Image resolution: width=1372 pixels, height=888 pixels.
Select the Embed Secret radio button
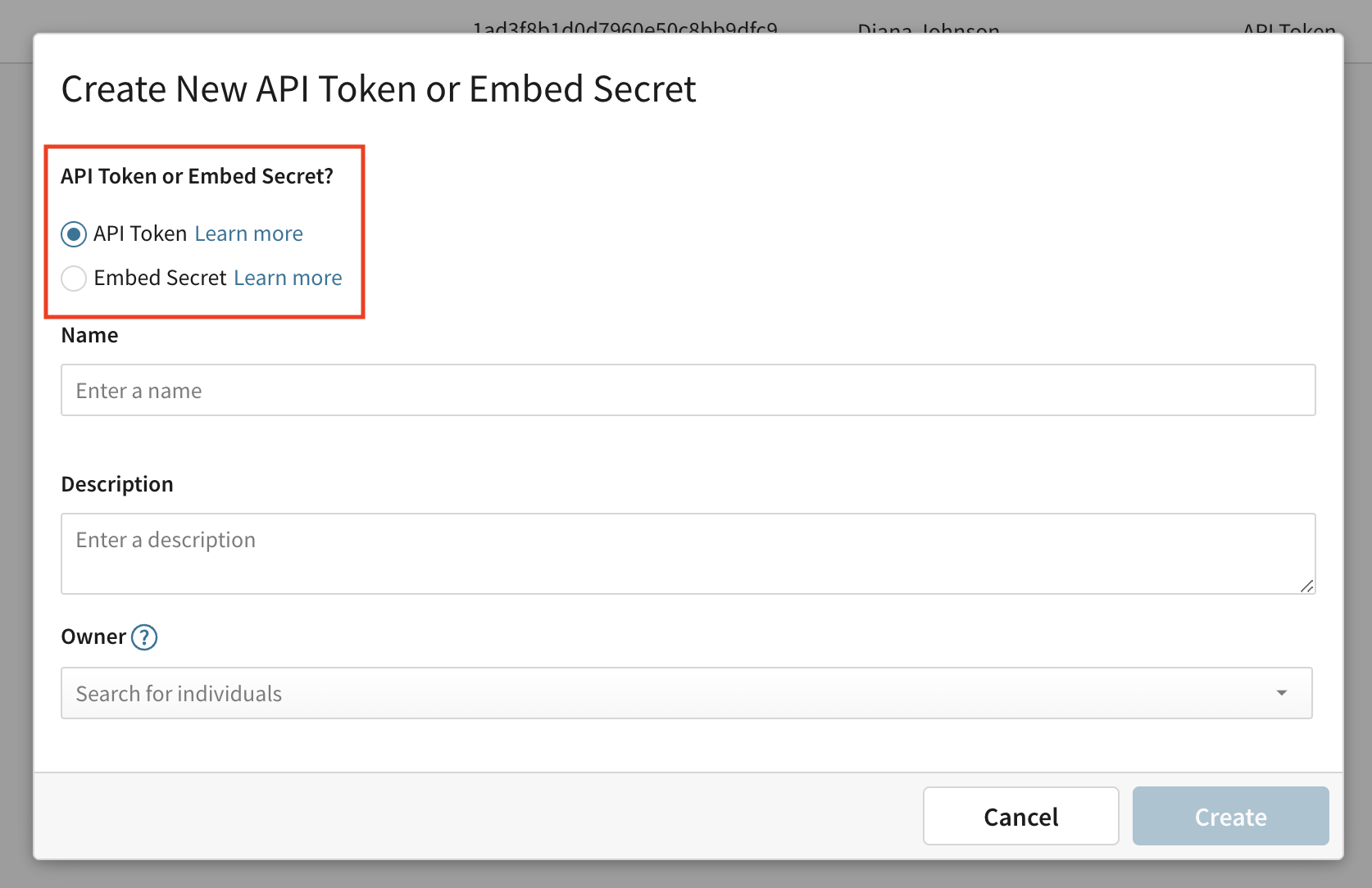click(x=74, y=279)
